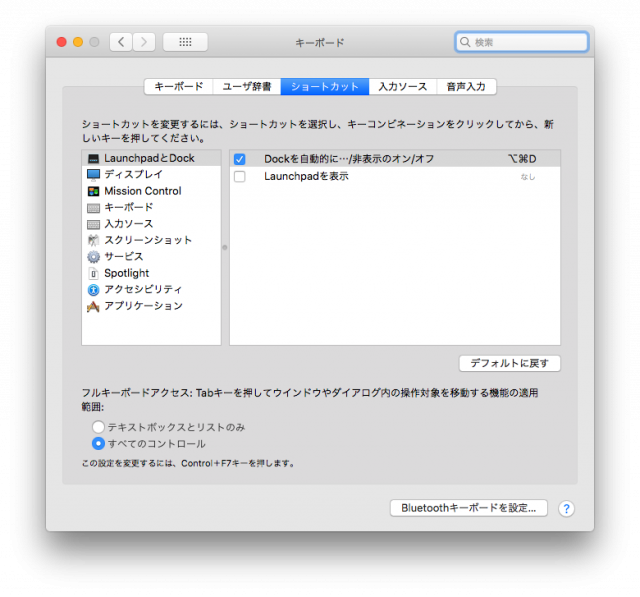640x597 pixels.
Task: Click the キーボード category keyboard icon
Action: point(93,208)
